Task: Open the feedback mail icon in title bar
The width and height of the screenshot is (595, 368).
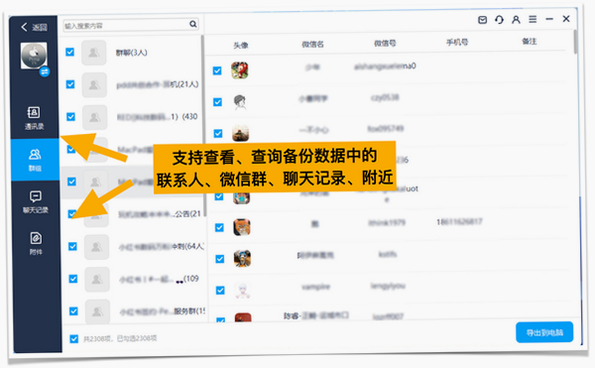Action: coord(482,20)
